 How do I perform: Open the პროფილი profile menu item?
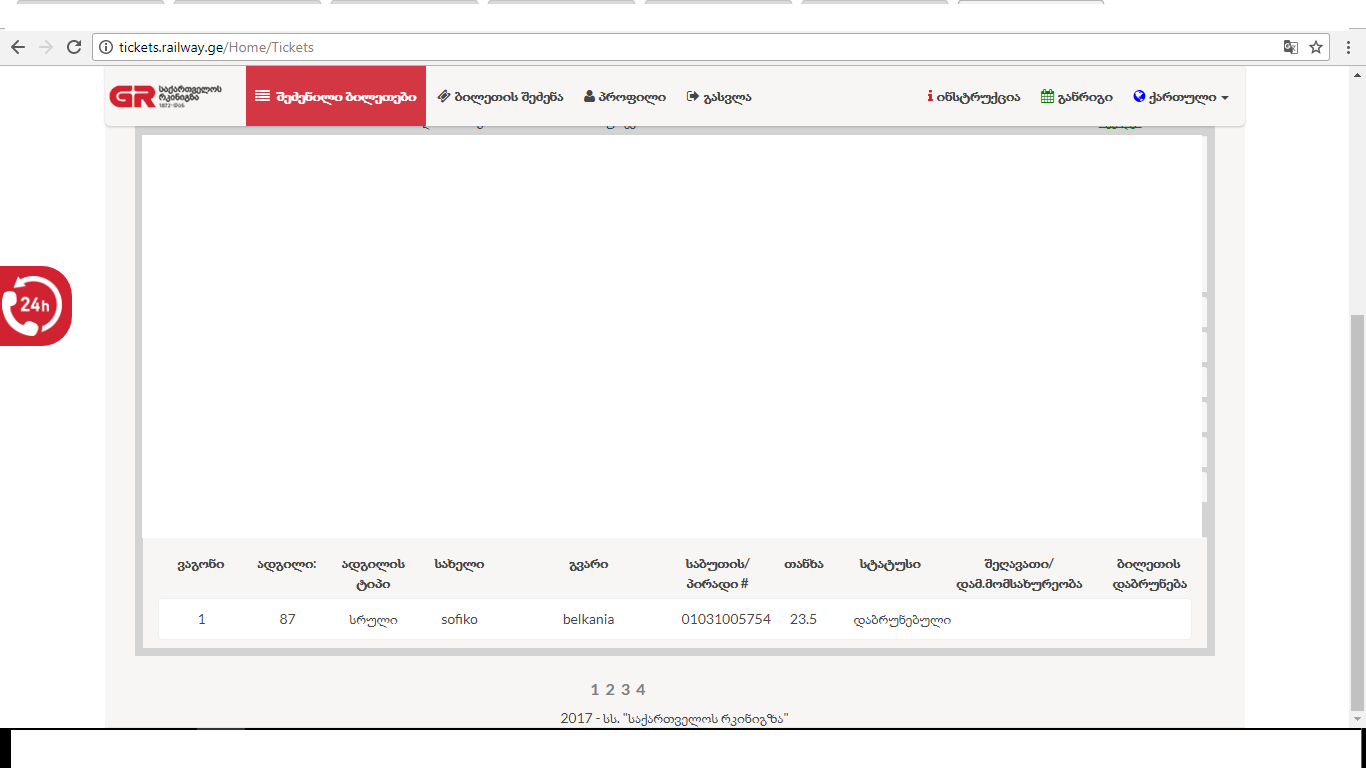click(625, 97)
